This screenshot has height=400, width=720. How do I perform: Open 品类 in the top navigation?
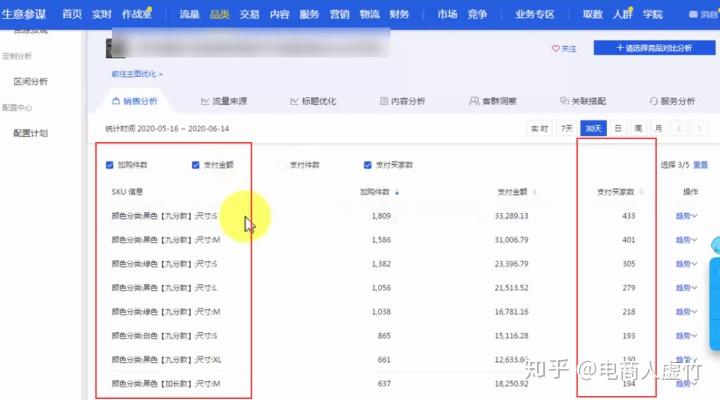219,14
